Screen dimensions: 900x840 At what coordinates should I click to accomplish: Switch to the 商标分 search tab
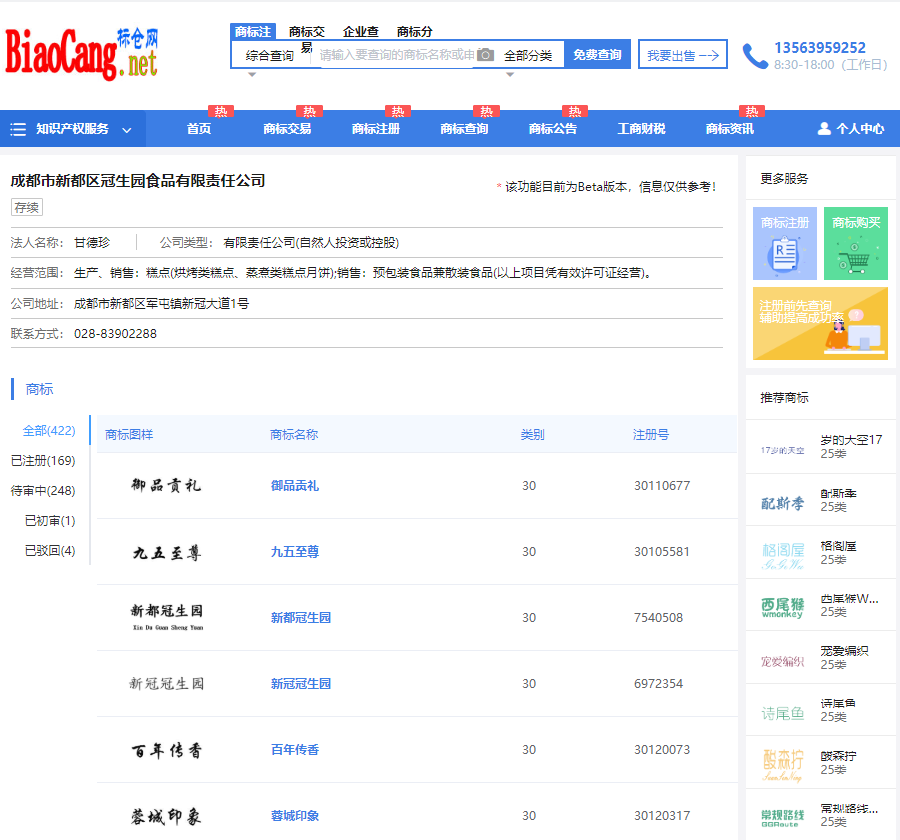(x=414, y=32)
